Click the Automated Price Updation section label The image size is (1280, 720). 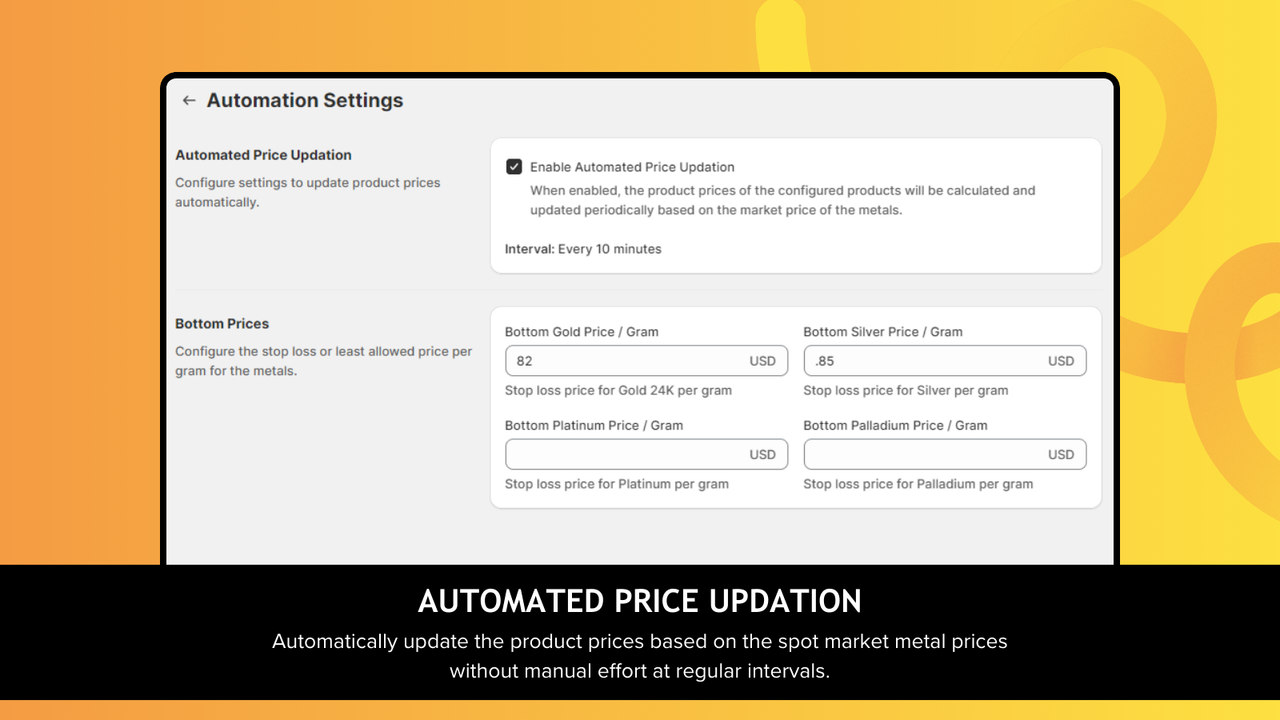(263, 155)
